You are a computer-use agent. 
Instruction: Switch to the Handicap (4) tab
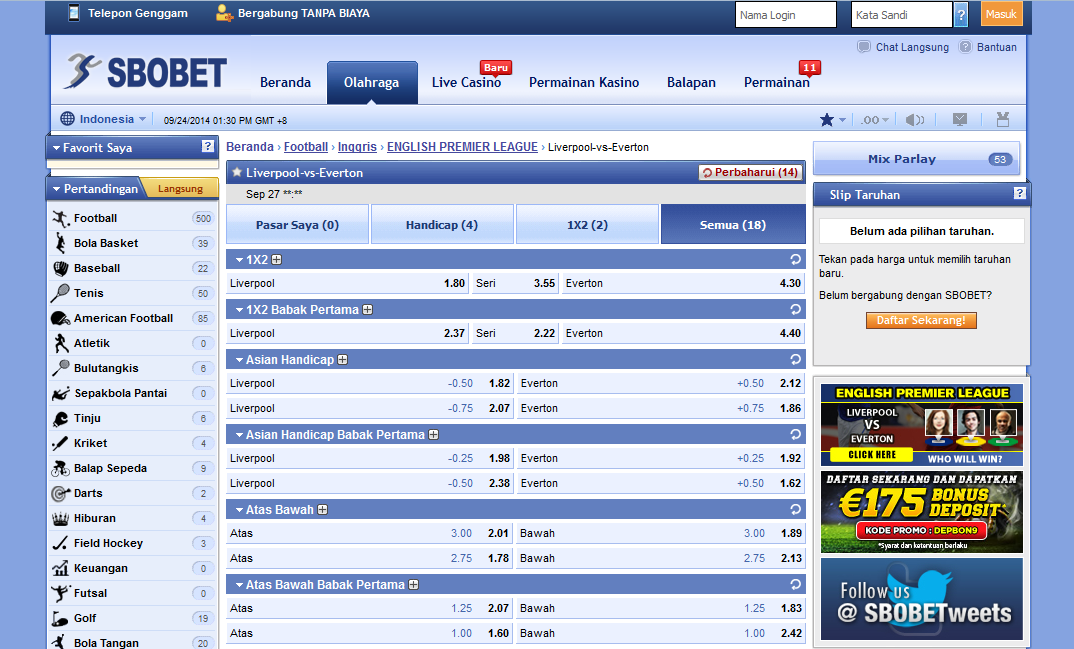point(442,225)
